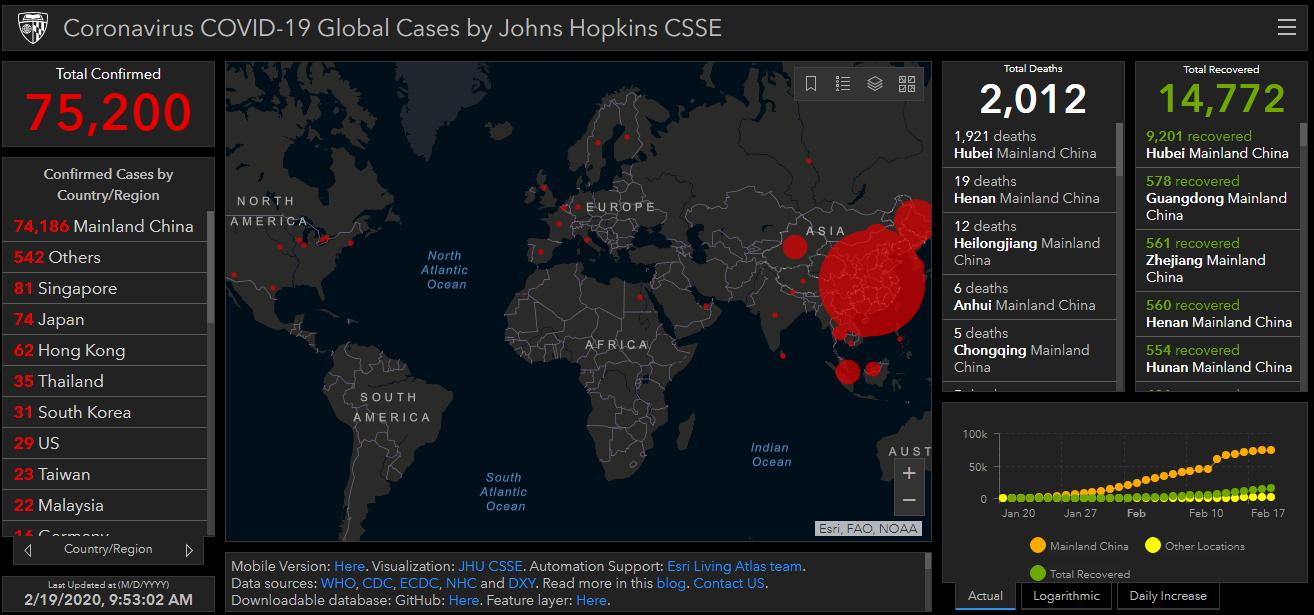This screenshot has height=615, width=1314.
Task: Open the Mobile Version 'Here' link
Action: tap(349, 566)
